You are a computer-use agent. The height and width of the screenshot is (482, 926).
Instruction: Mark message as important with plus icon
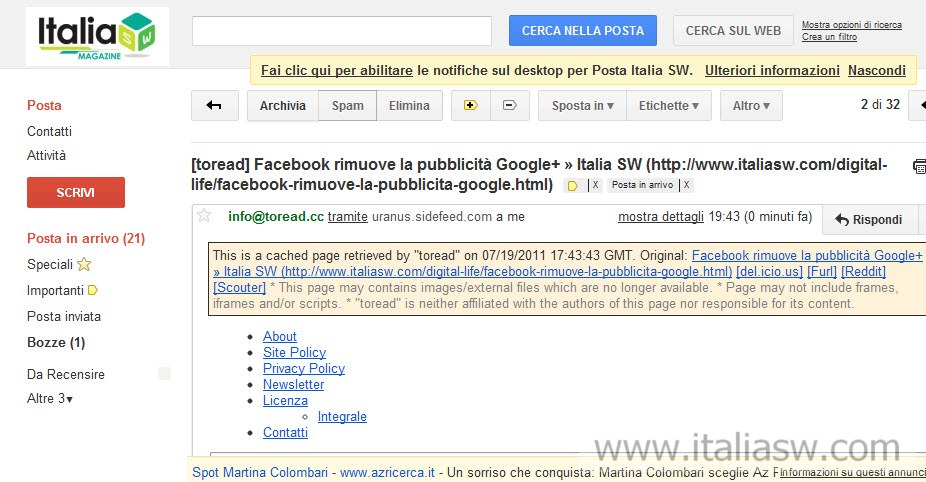tap(471, 106)
